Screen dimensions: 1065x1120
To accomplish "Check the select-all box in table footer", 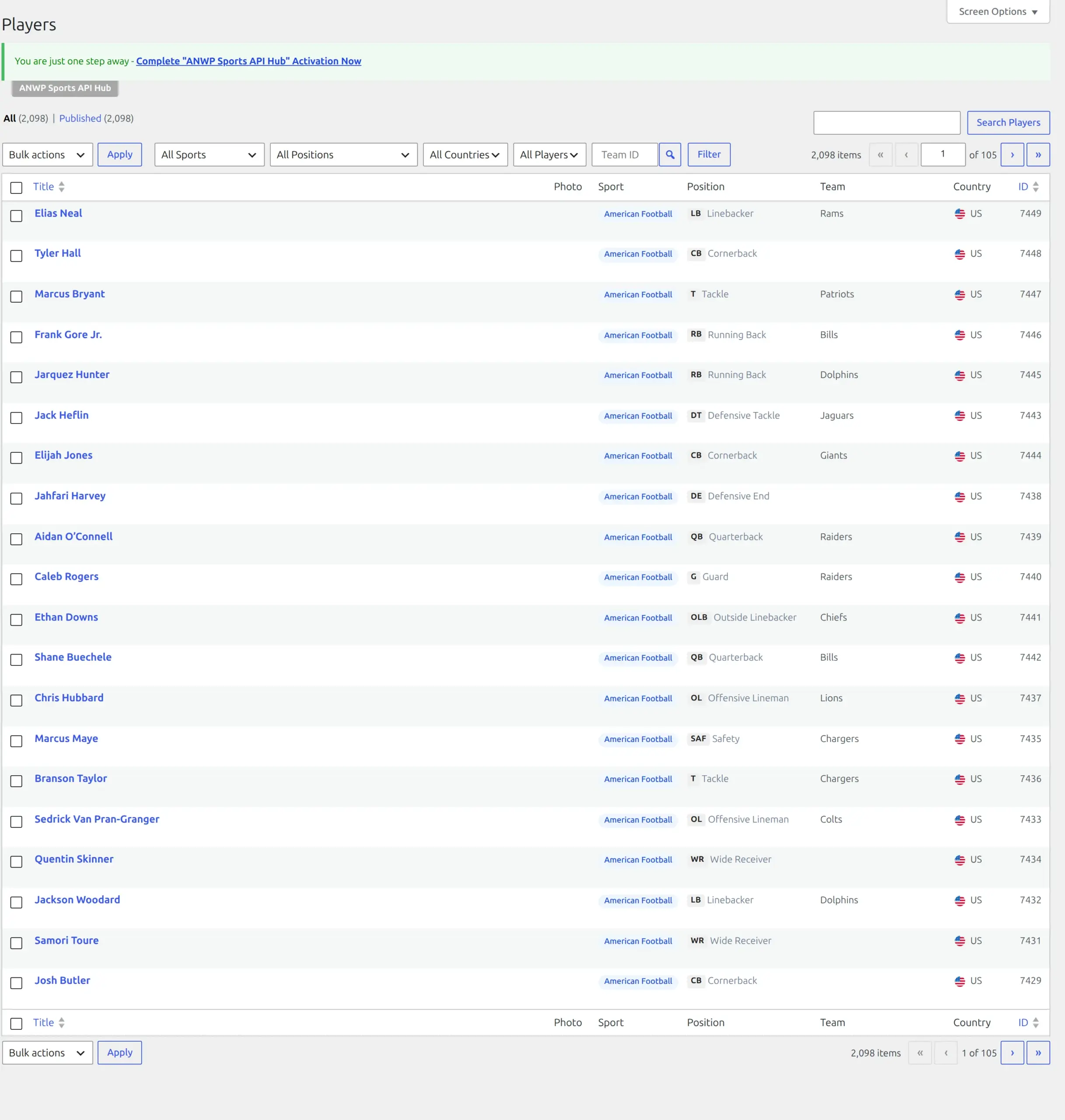I will (17, 1023).
